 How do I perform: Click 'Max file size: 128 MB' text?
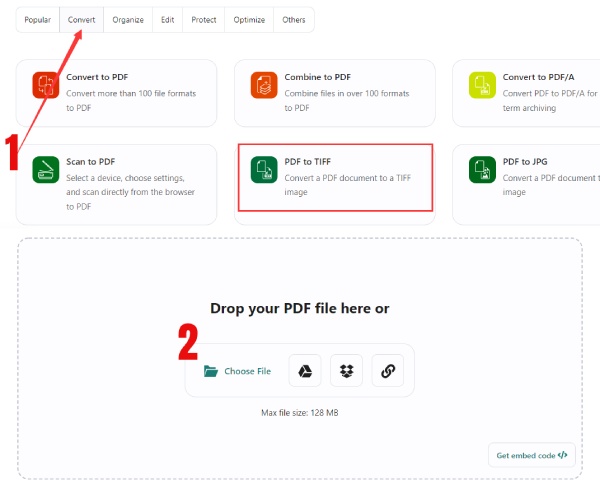300,413
